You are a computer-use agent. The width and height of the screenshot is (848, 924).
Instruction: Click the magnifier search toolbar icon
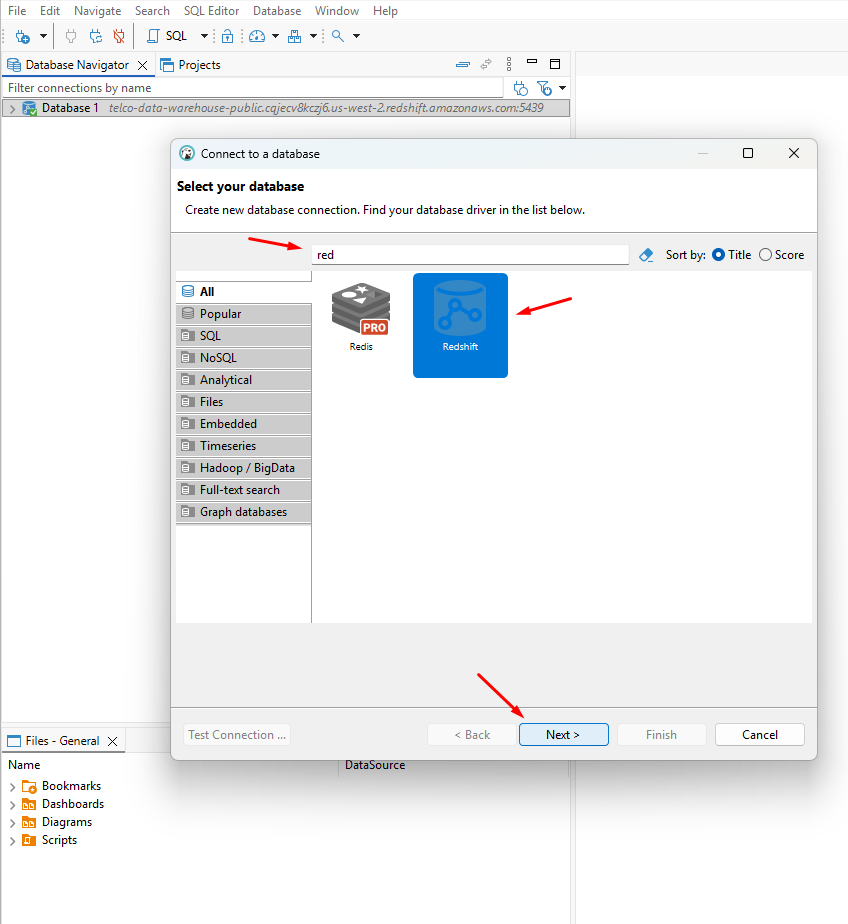click(338, 37)
